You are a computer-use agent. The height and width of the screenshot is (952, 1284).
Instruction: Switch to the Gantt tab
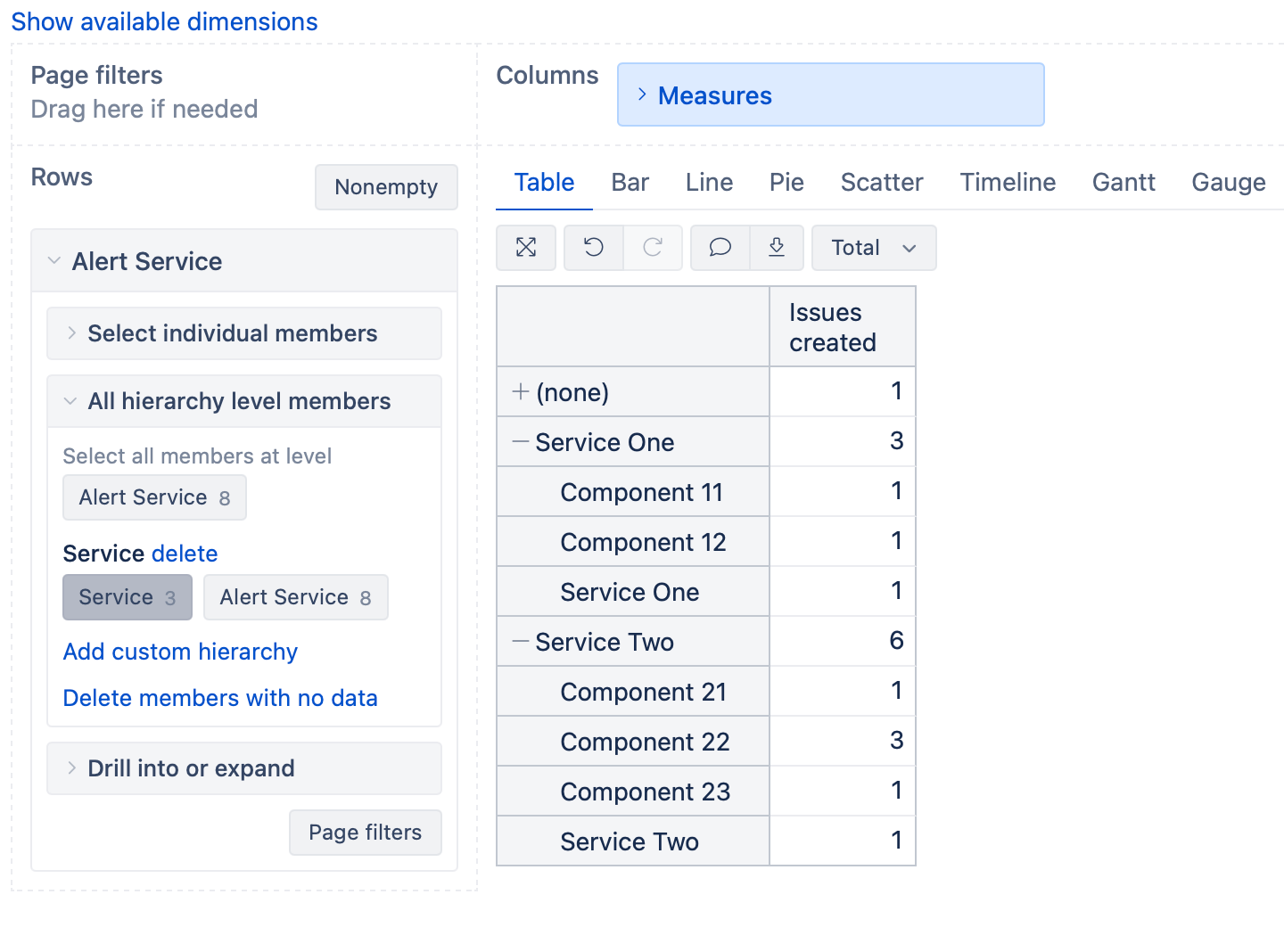coord(1123,183)
